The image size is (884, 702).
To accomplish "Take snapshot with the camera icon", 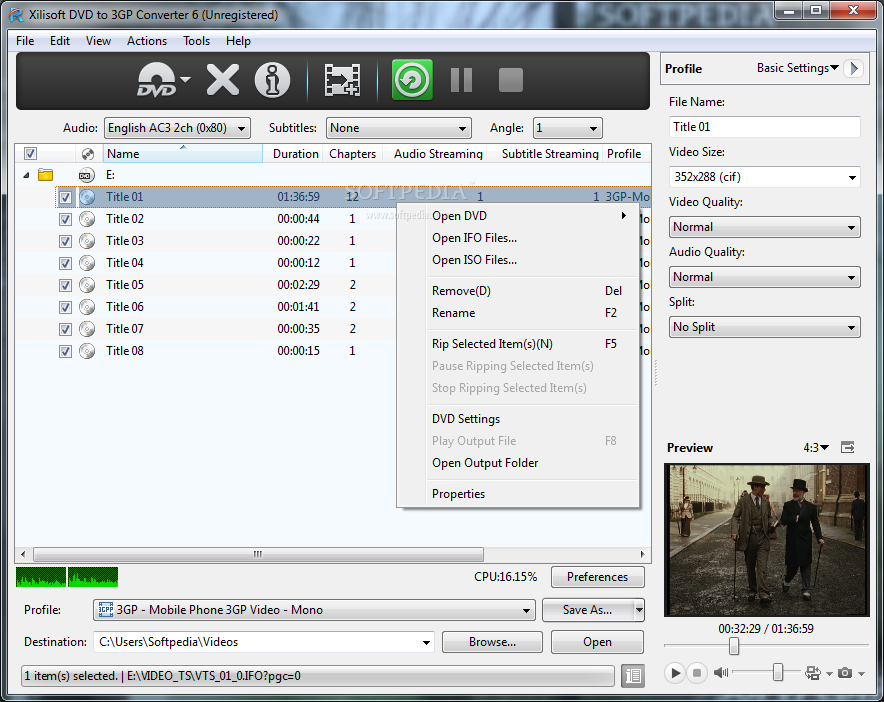I will (845, 673).
